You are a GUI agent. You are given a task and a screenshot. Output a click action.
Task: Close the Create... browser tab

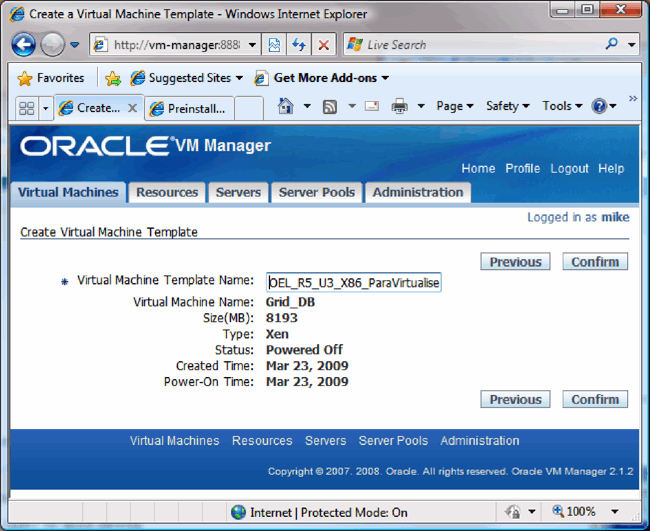tap(133, 108)
